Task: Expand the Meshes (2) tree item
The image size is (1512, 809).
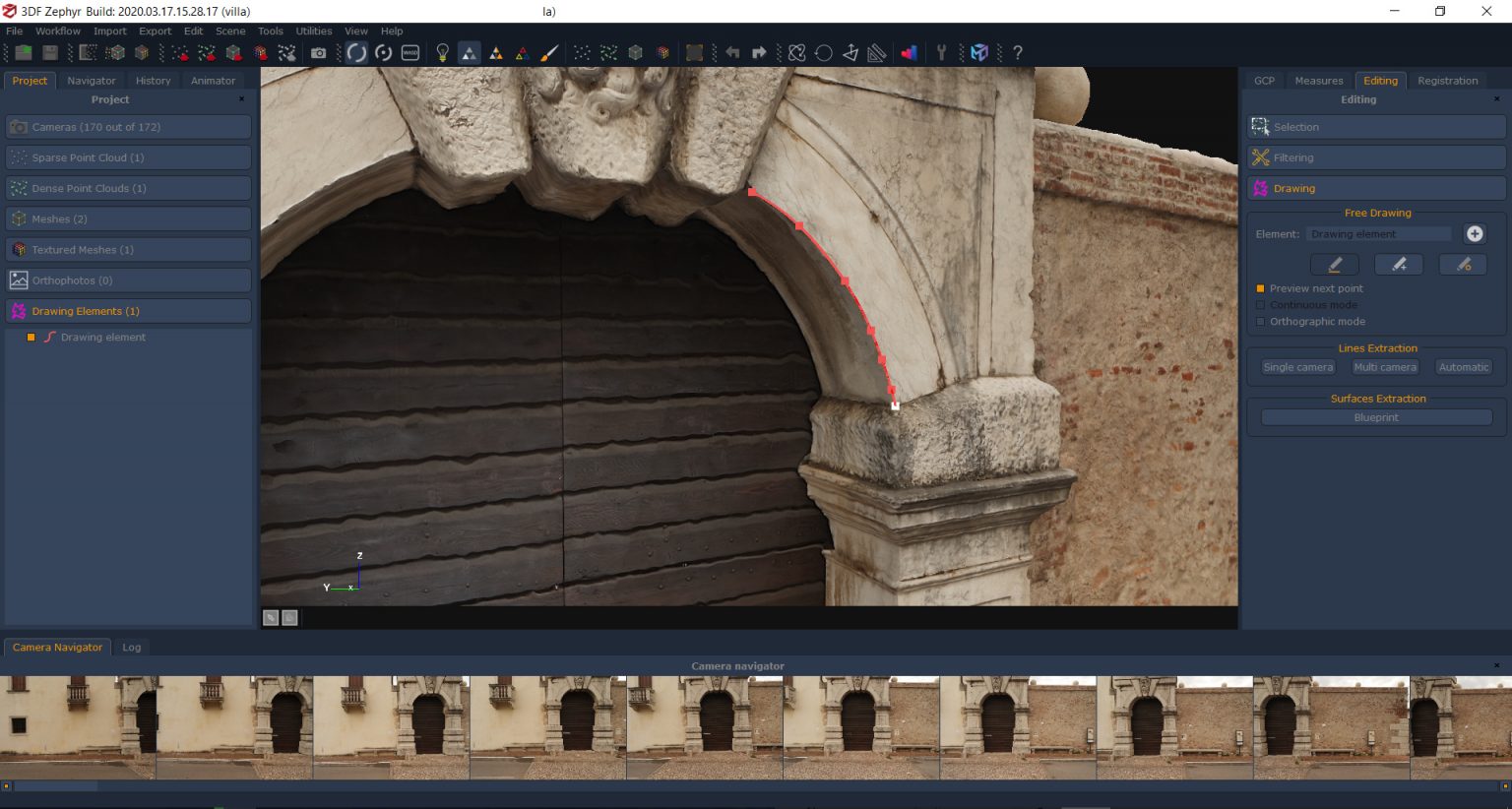Action: (x=128, y=218)
